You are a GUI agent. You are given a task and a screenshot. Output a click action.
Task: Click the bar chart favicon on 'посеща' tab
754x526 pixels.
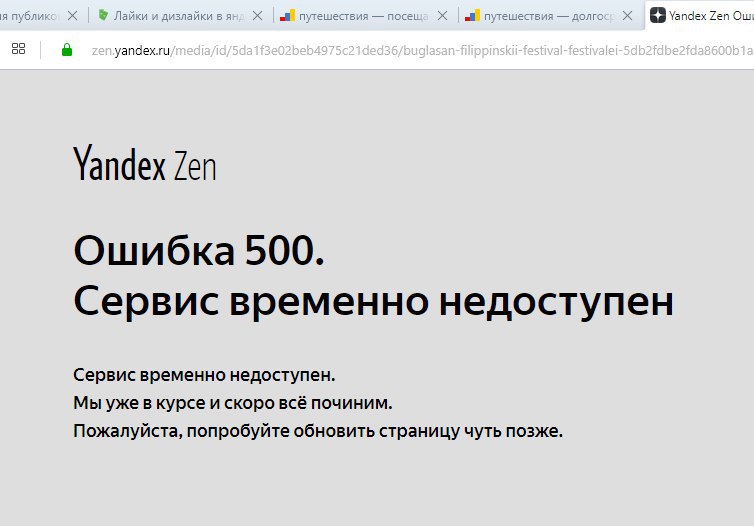[x=288, y=16]
